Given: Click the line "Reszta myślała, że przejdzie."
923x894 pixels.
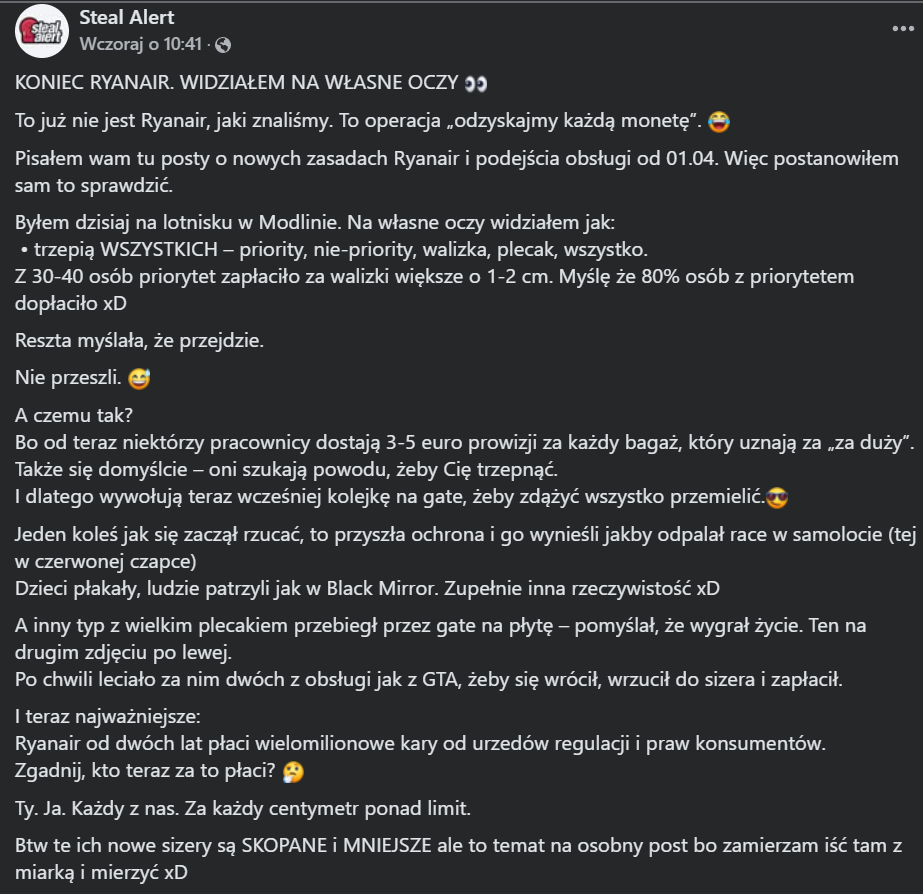Looking at the screenshot, I should point(140,341).
